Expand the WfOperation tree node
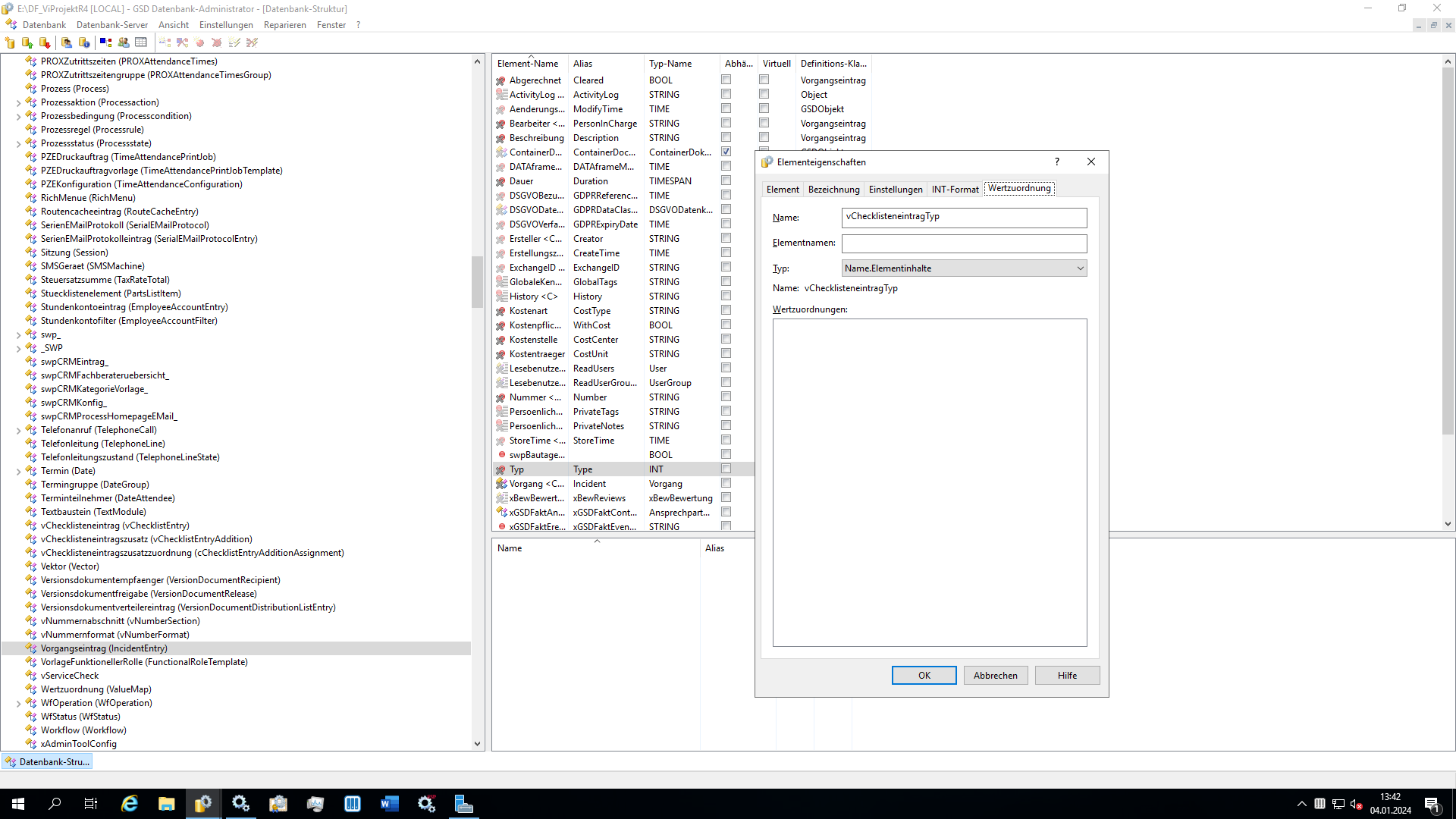 point(18,704)
